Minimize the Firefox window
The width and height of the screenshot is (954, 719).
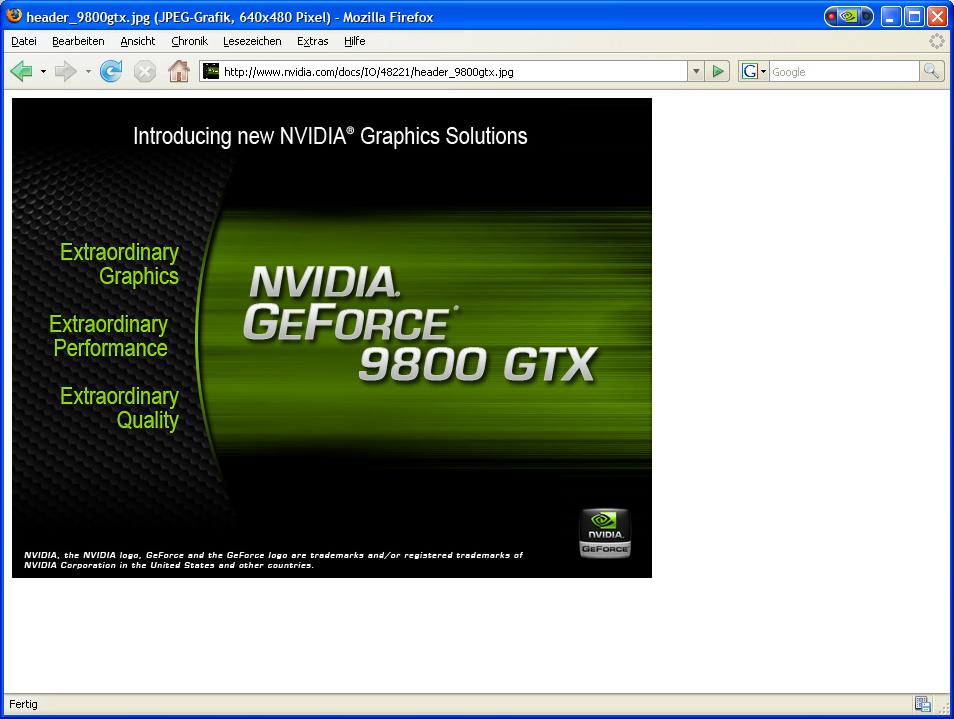point(891,16)
